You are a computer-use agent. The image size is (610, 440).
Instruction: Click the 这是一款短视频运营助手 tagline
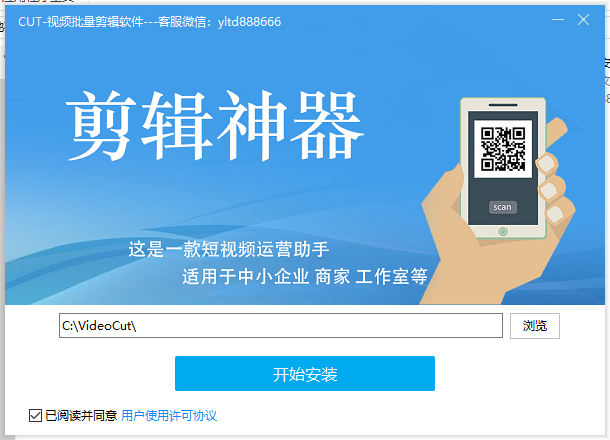point(229,249)
